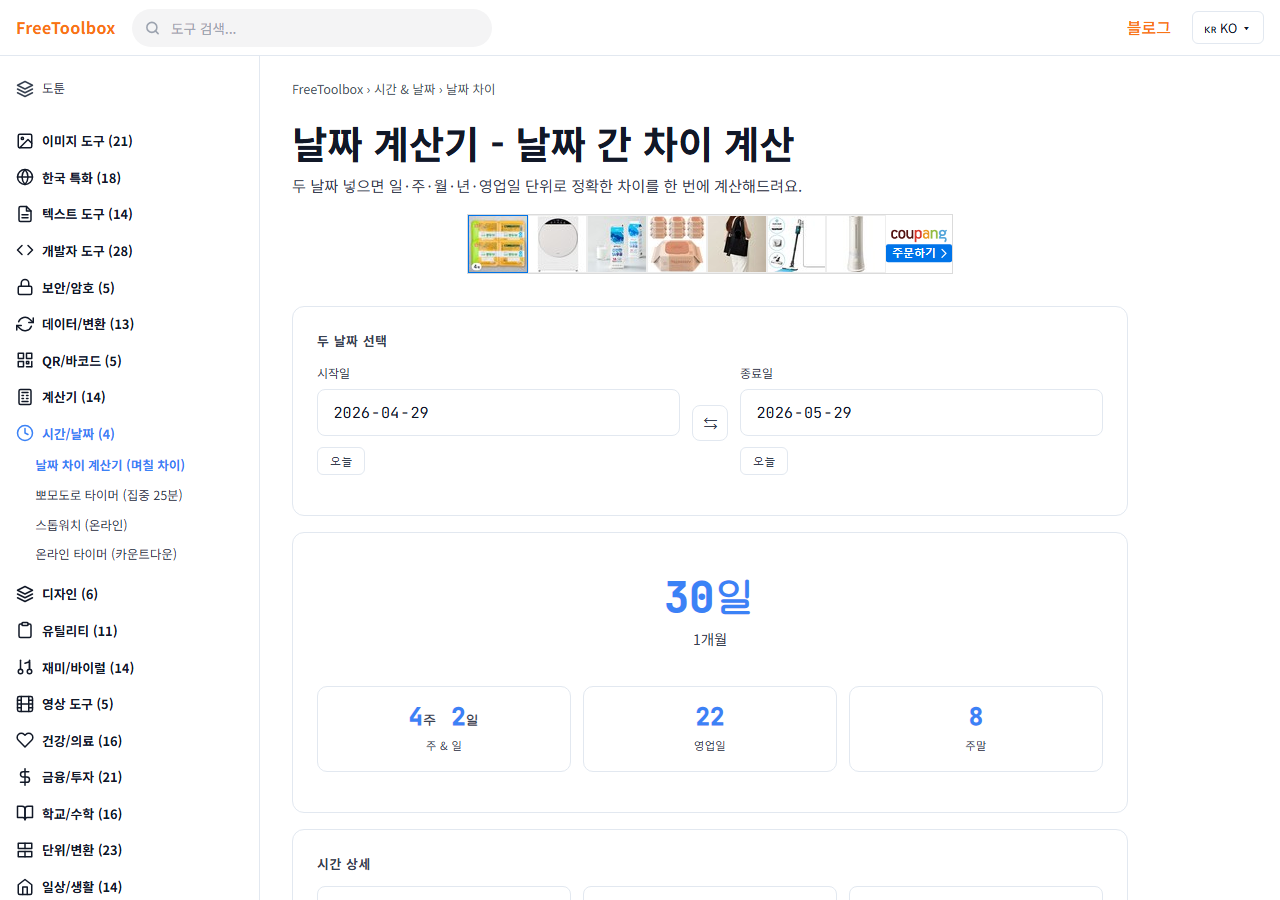
Task: Click the 도툰 layers icon in sidebar
Action: click(25, 88)
